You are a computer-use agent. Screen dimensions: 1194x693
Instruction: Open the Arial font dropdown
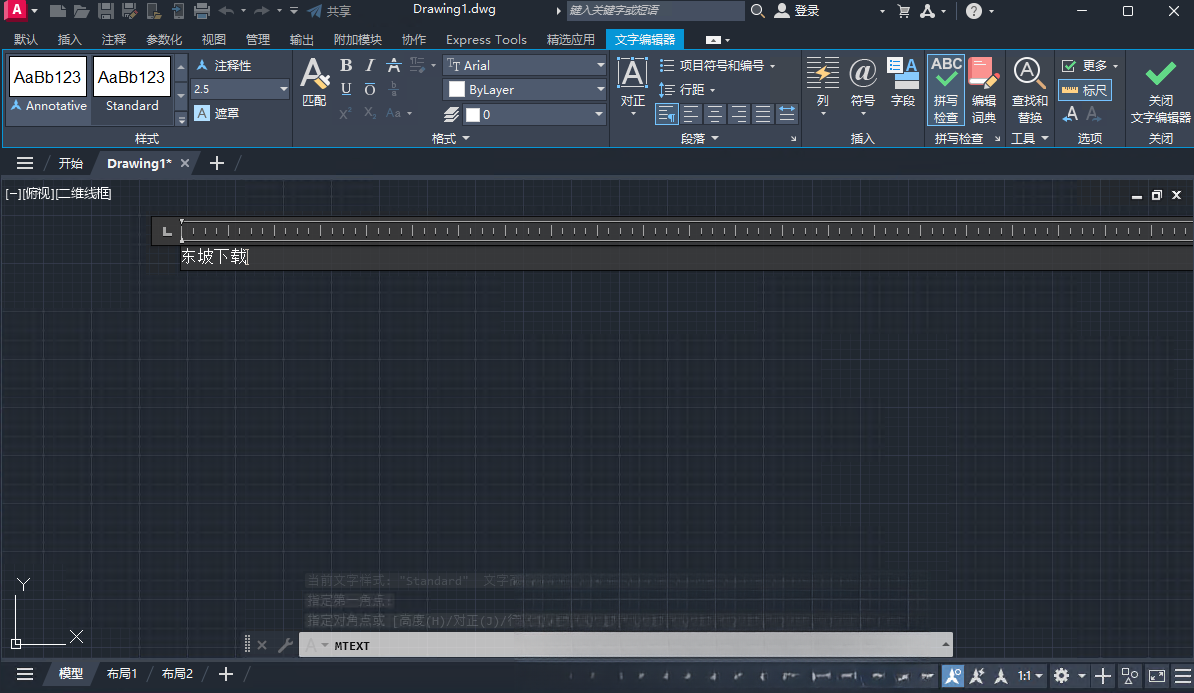click(525, 65)
